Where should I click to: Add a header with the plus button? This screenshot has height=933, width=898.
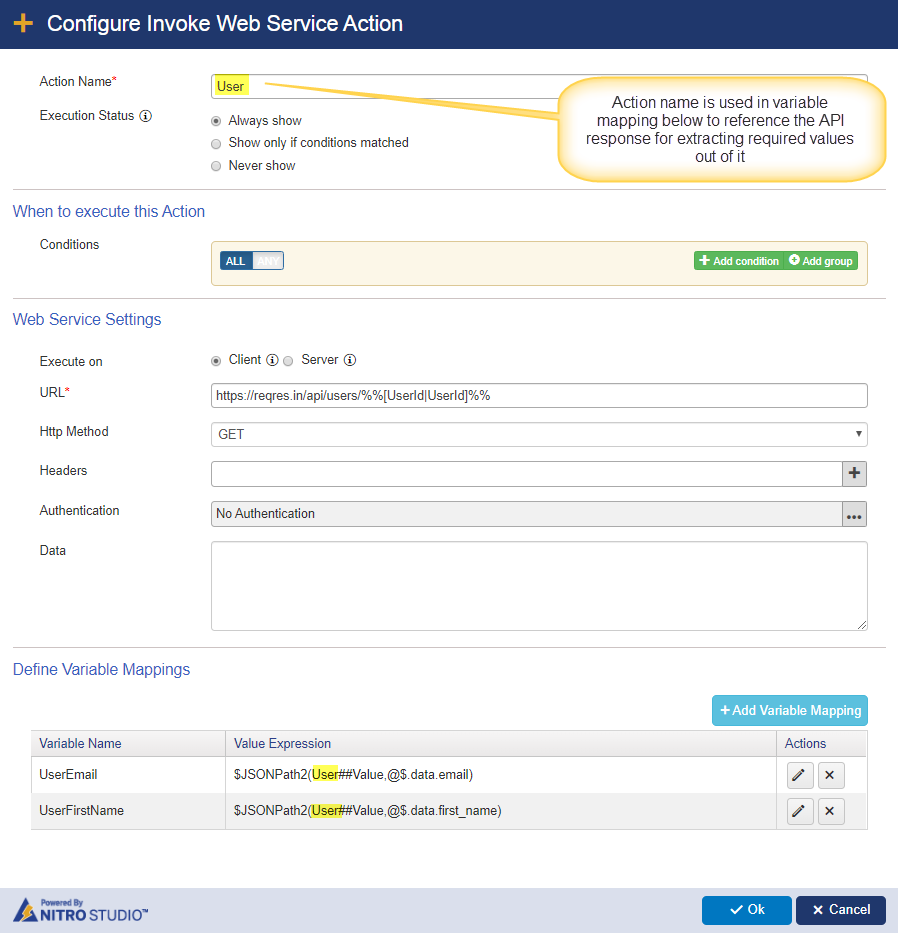[x=854, y=474]
